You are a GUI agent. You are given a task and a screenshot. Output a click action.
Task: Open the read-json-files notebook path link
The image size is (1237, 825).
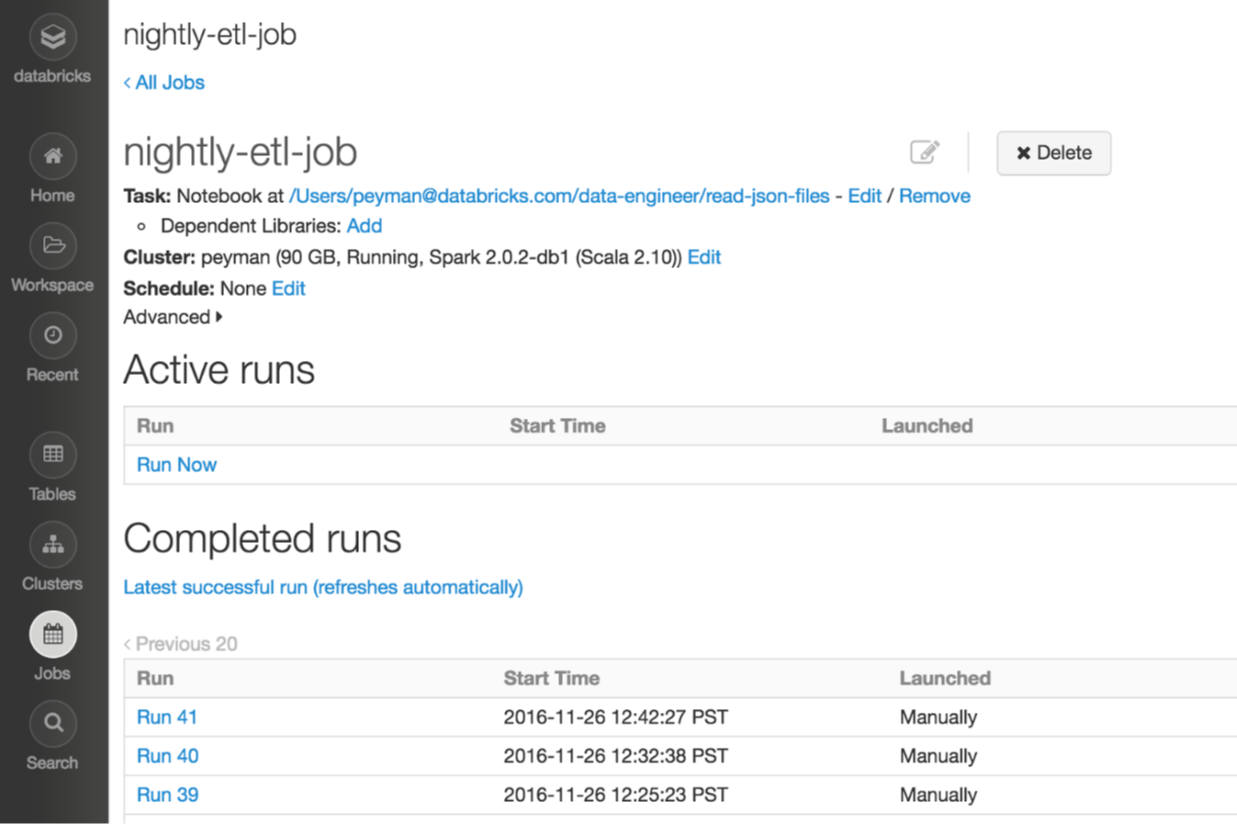(559, 196)
